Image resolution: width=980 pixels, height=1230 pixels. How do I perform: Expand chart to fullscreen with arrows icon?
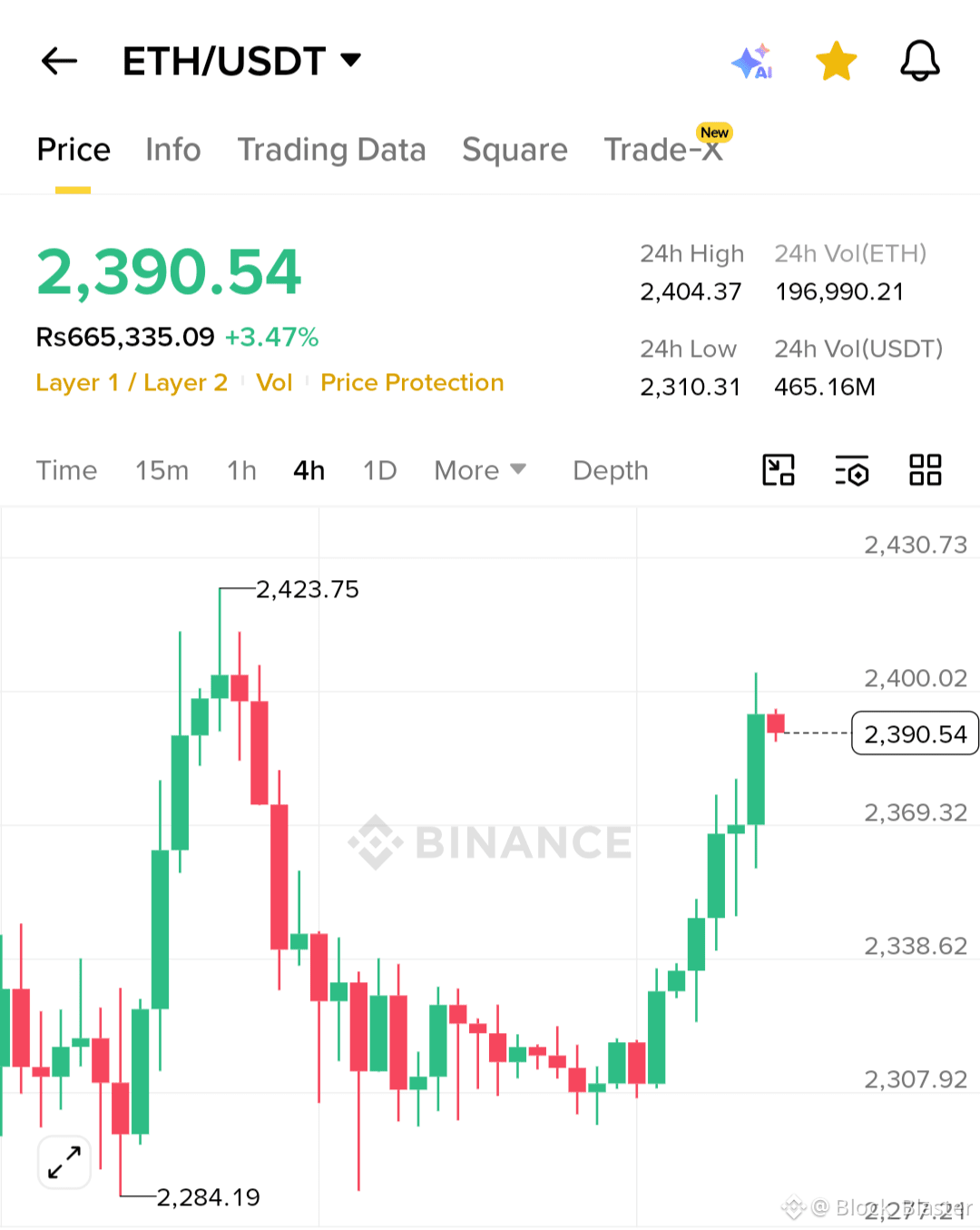[x=64, y=1162]
